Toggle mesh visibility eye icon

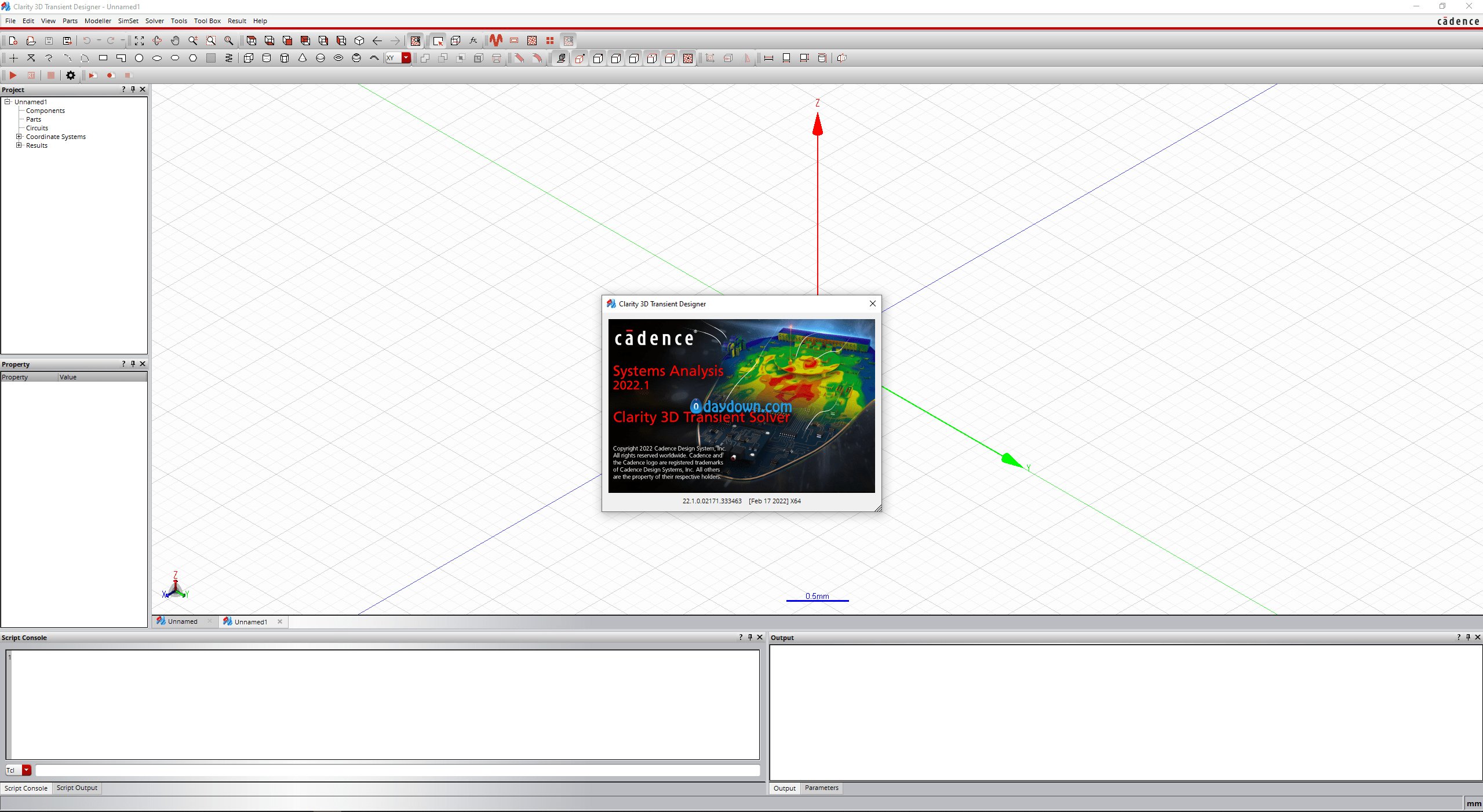tap(416, 41)
